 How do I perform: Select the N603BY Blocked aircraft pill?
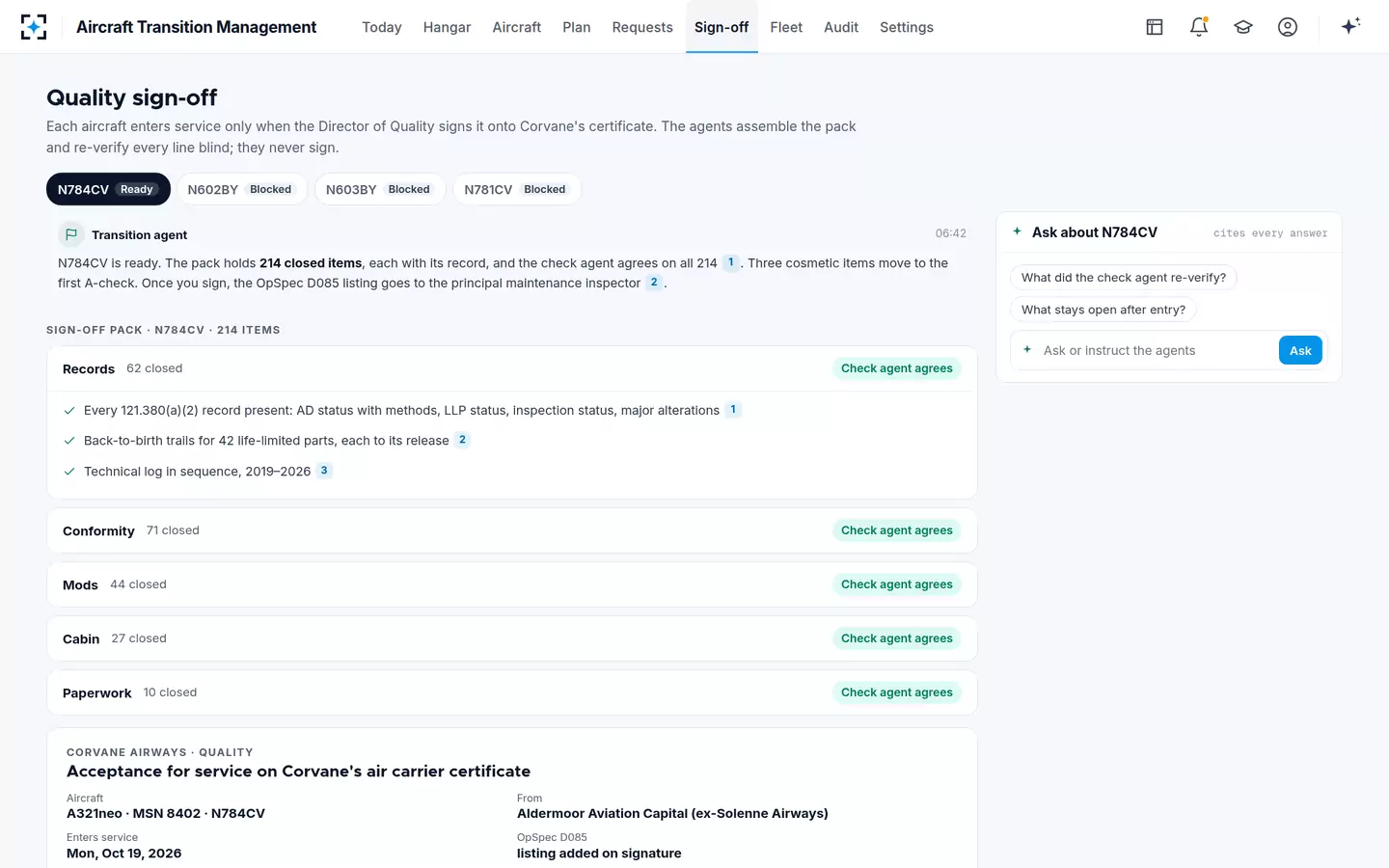tap(380, 189)
